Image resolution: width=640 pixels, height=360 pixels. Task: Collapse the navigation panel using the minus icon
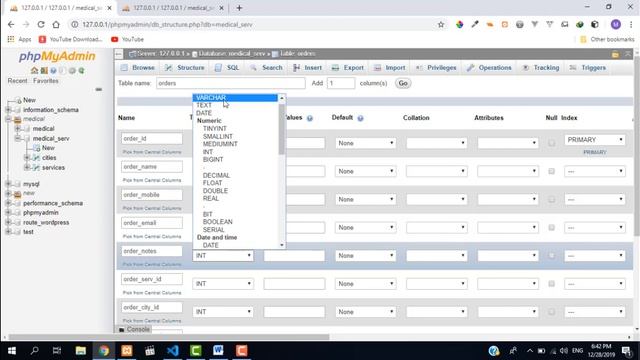point(98,89)
